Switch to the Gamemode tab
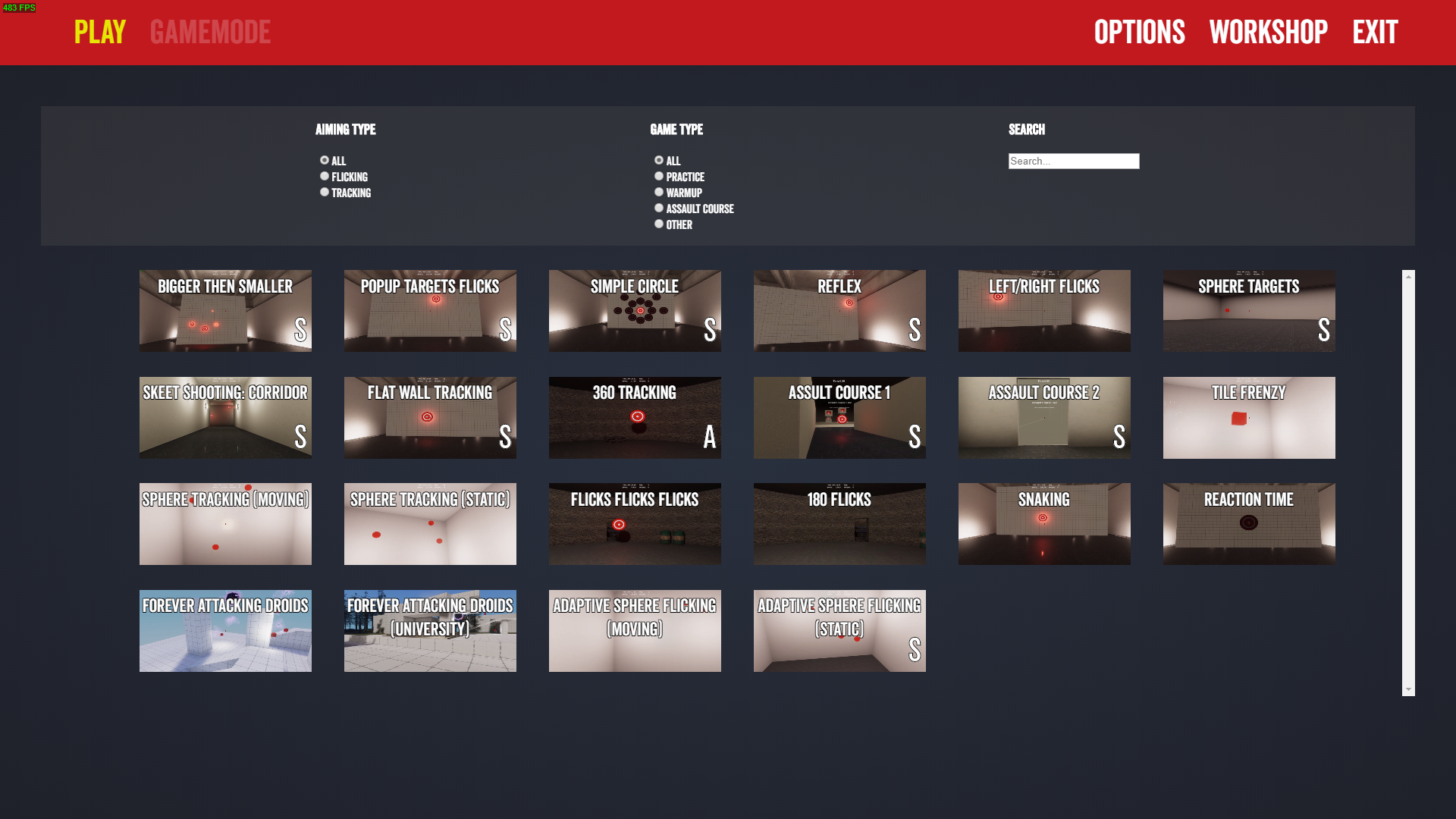This screenshot has width=1456, height=819. click(210, 32)
